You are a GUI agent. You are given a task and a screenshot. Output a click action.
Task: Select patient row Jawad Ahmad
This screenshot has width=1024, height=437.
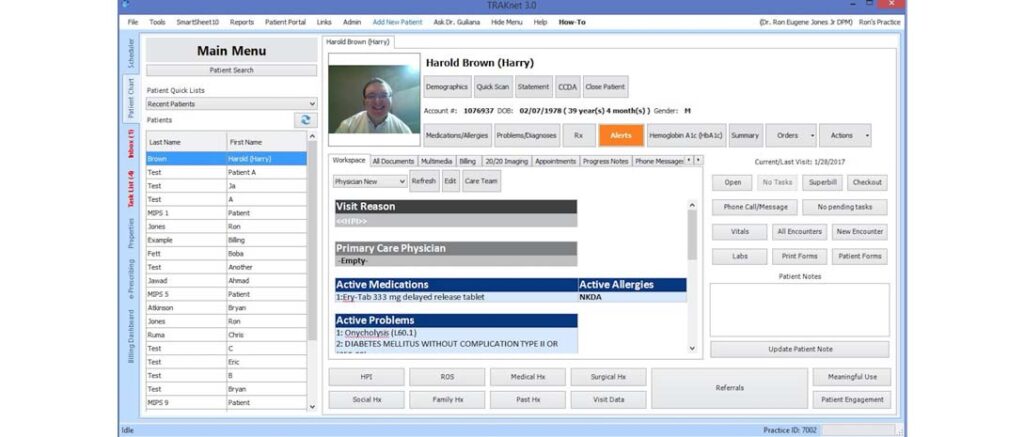[226, 281]
